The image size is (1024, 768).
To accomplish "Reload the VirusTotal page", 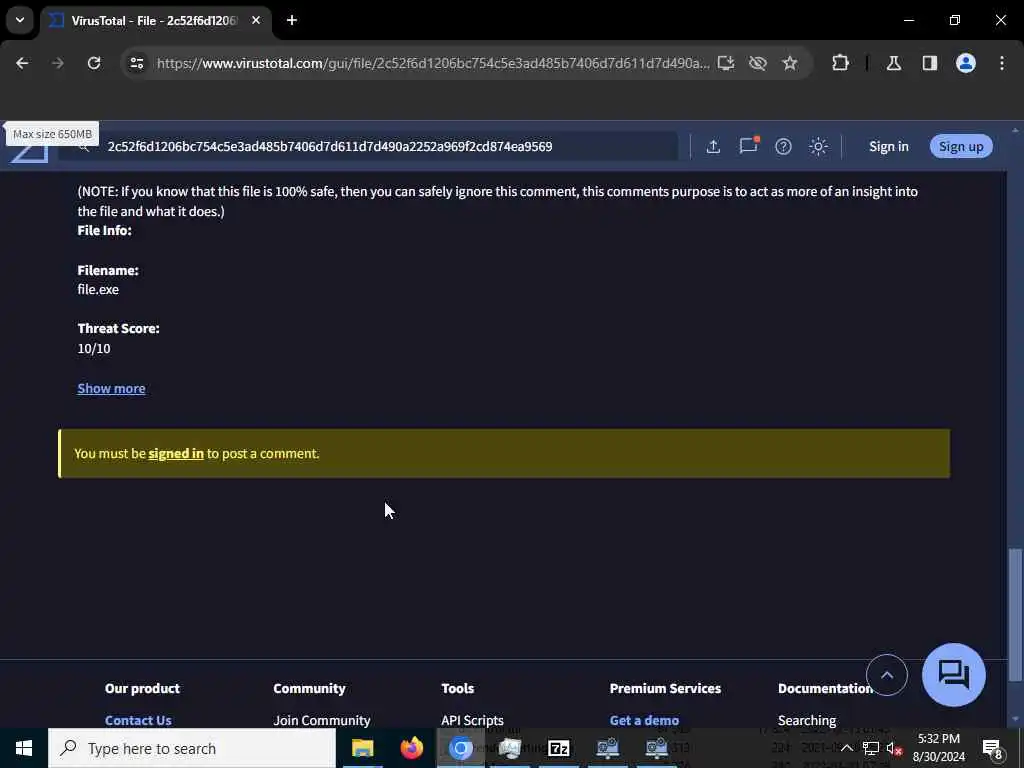I will click(x=94, y=63).
